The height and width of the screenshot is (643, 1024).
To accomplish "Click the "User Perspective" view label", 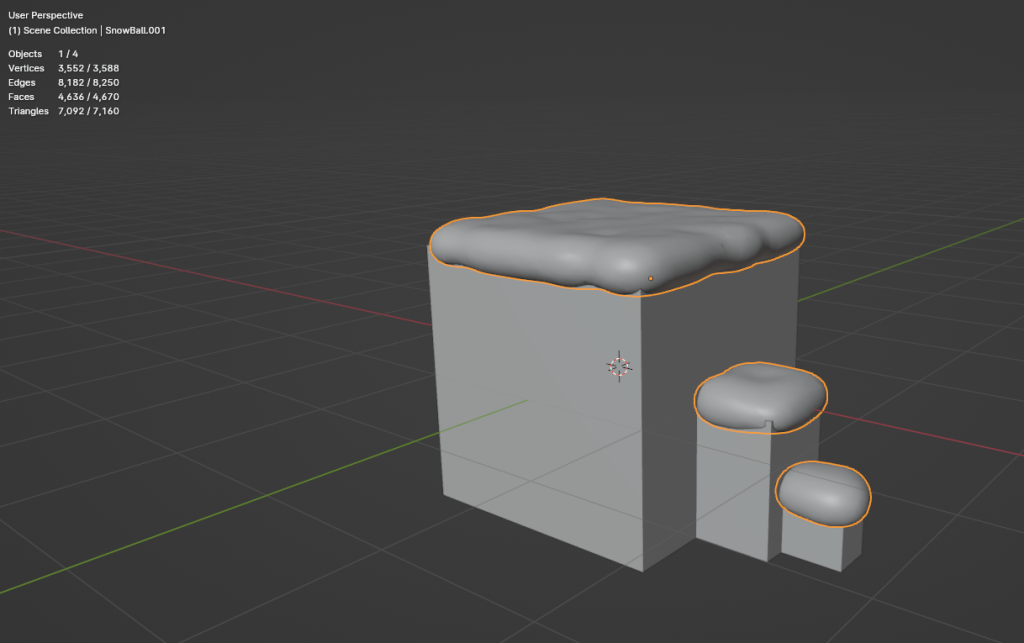I will [46, 16].
